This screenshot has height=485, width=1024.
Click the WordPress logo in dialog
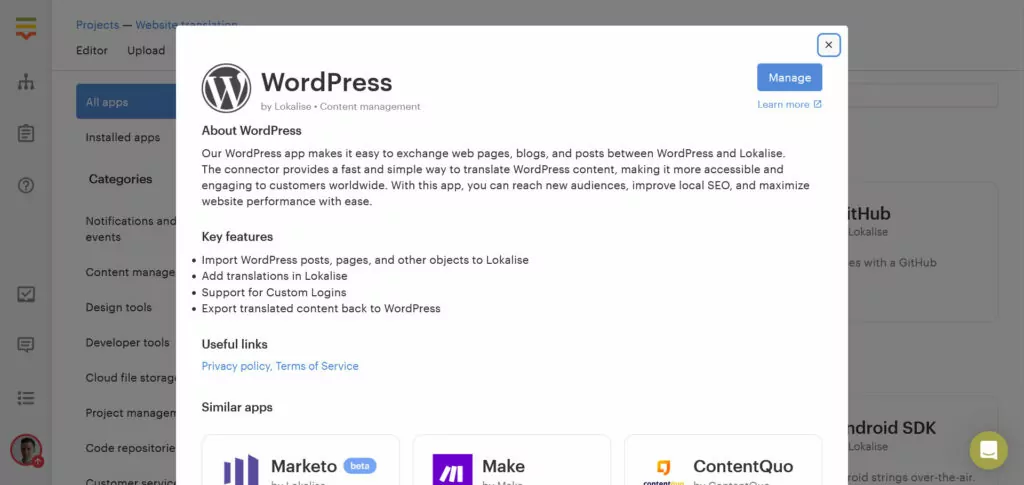coord(226,88)
